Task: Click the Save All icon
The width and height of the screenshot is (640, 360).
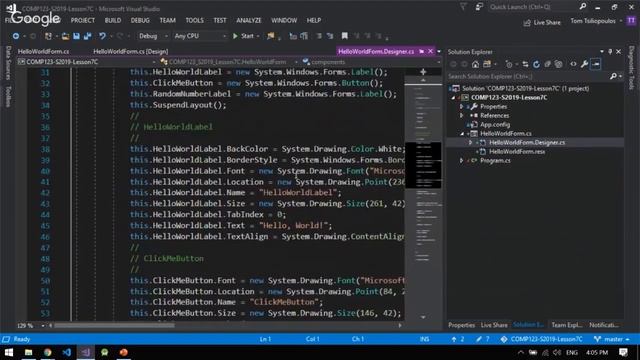Action: tap(87, 36)
